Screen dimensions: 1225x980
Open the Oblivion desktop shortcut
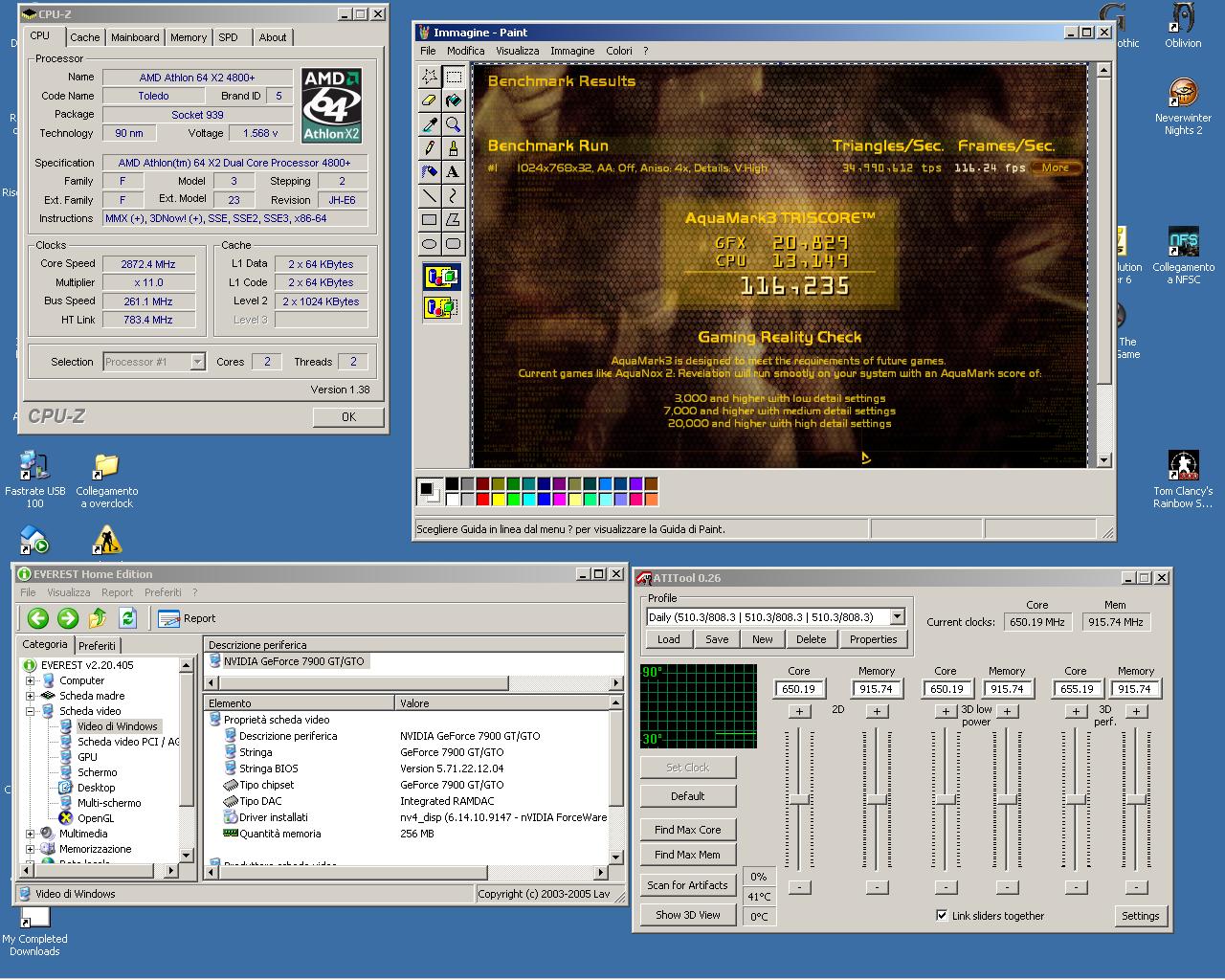coord(1183,27)
